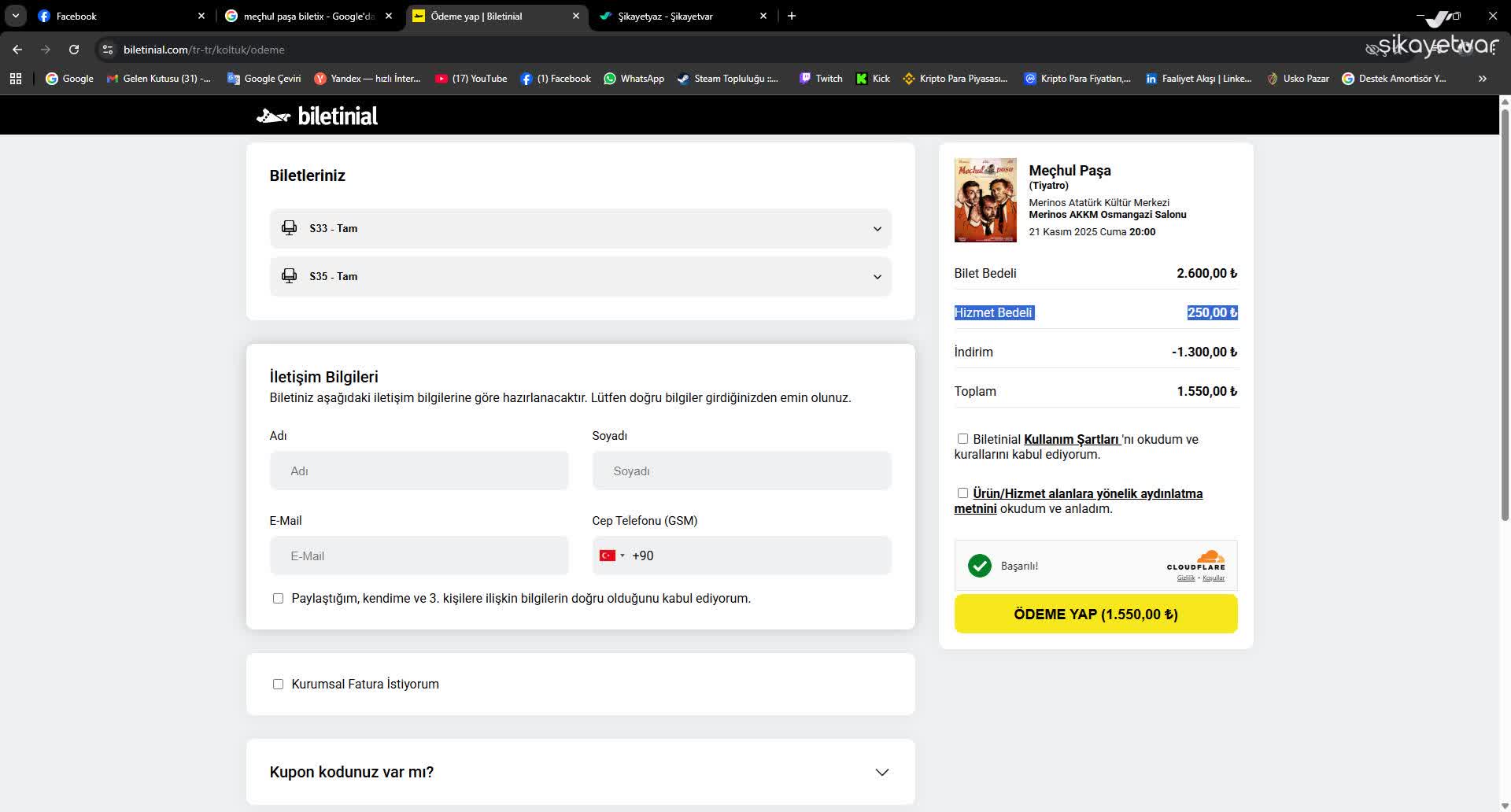
Task: Open the YouTube bookmark
Action: pos(471,79)
